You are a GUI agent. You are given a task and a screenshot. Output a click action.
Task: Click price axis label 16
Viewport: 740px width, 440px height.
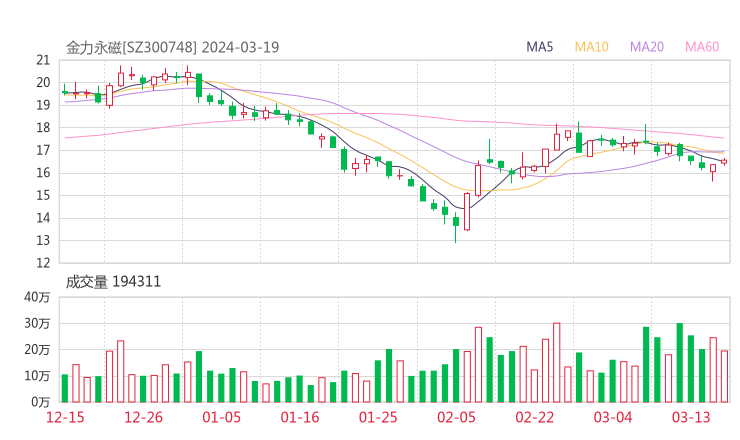tap(43, 173)
